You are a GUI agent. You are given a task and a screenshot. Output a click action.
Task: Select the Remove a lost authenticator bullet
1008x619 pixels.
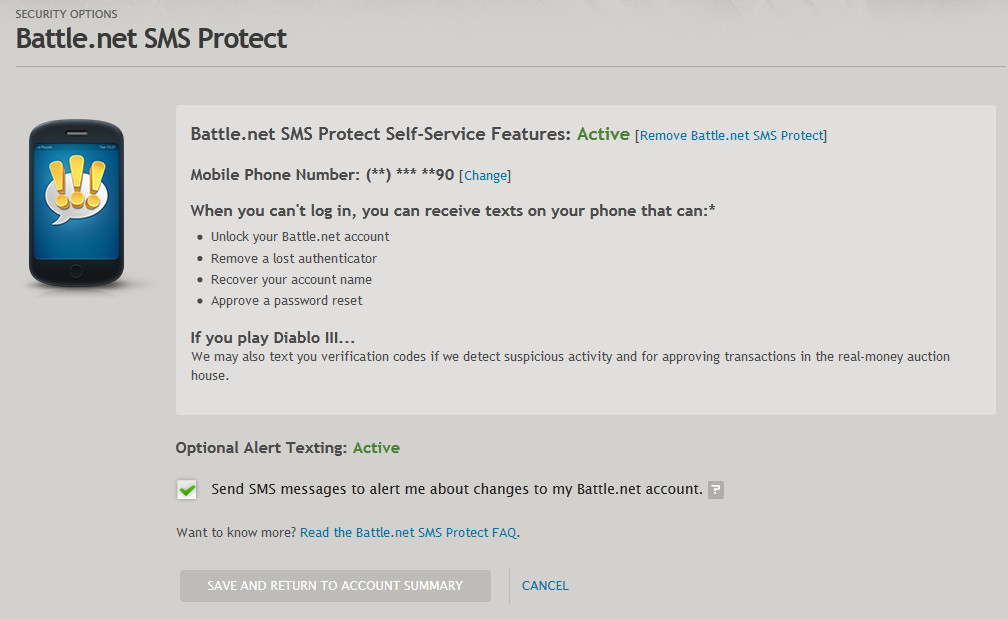294,258
